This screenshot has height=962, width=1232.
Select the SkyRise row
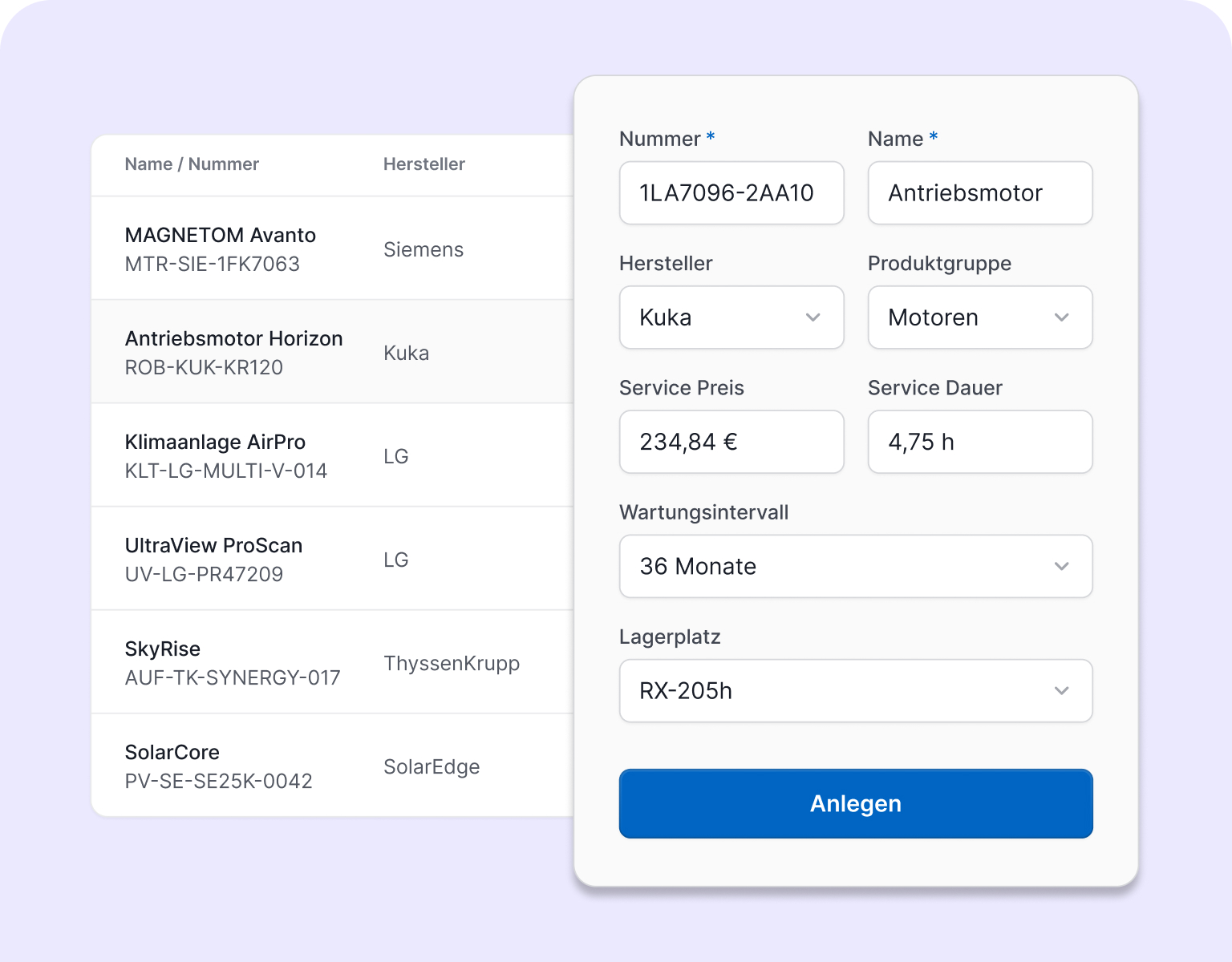click(333, 662)
